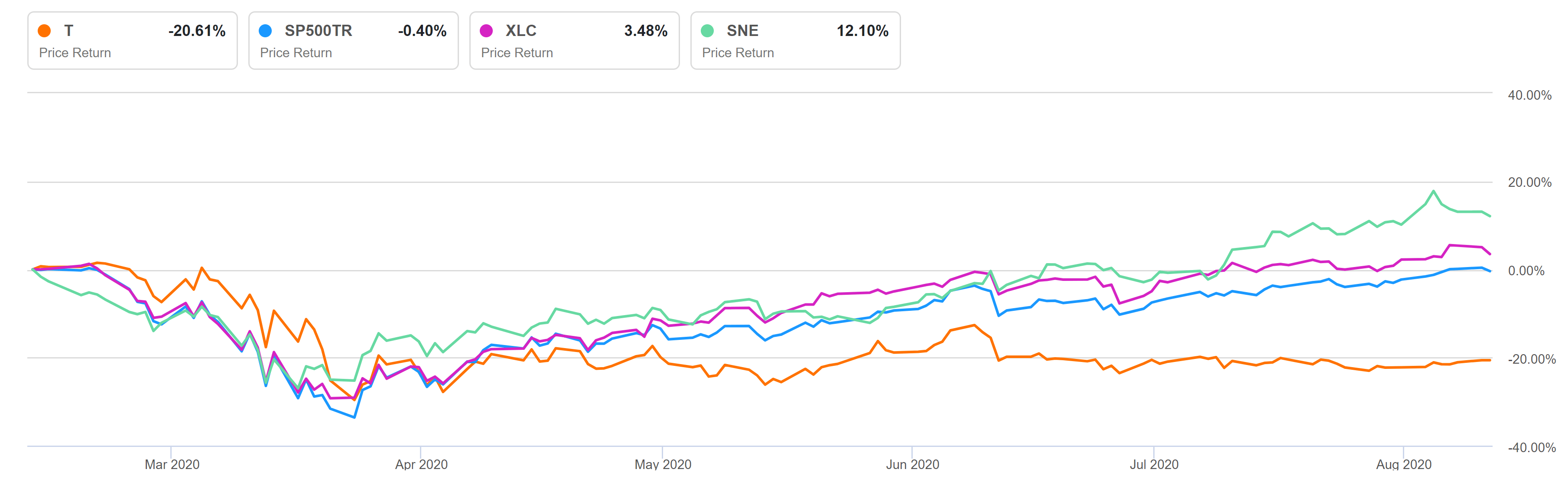
Task: Click the green SNE legend dot
Action: click(x=707, y=30)
